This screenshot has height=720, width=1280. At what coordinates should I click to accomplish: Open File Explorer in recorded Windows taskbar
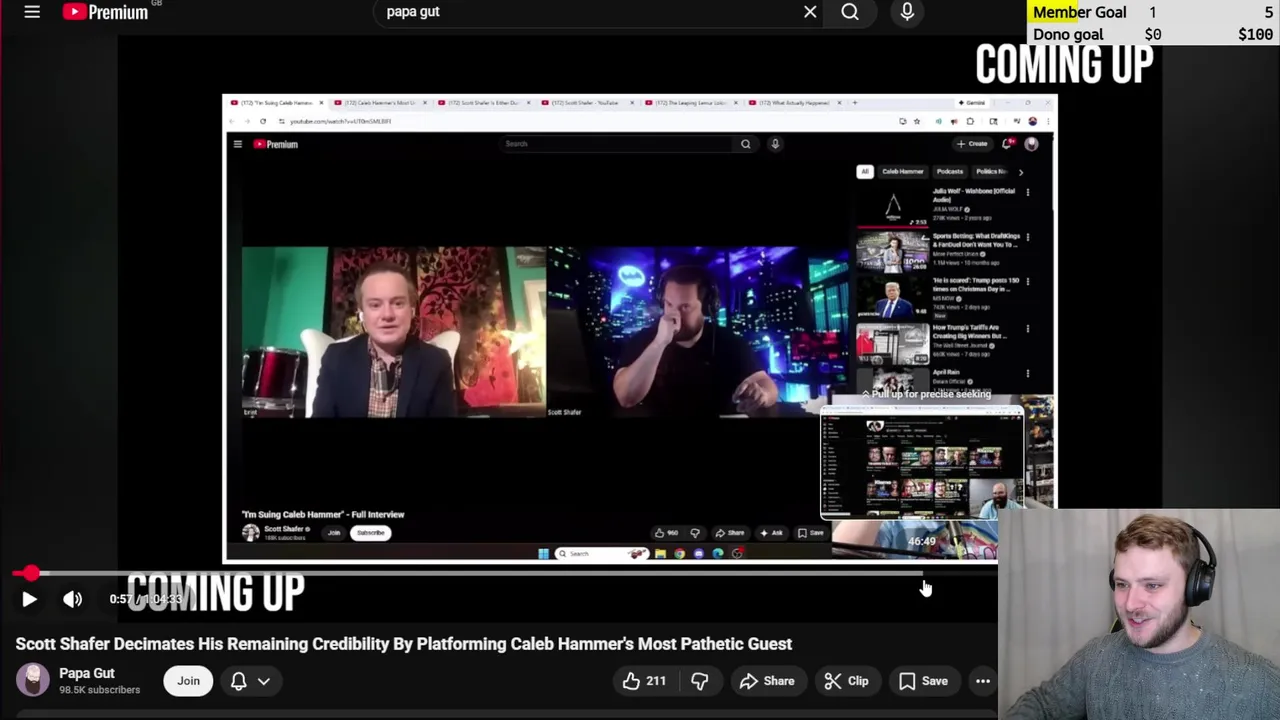click(x=660, y=554)
